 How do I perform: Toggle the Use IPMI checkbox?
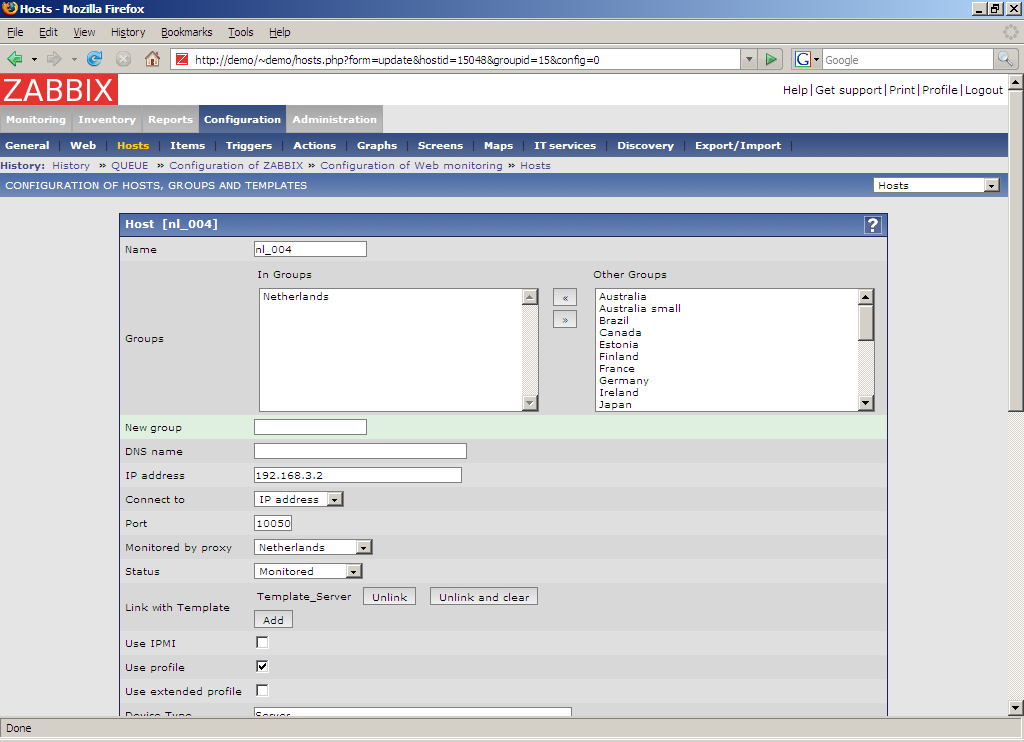262,643
